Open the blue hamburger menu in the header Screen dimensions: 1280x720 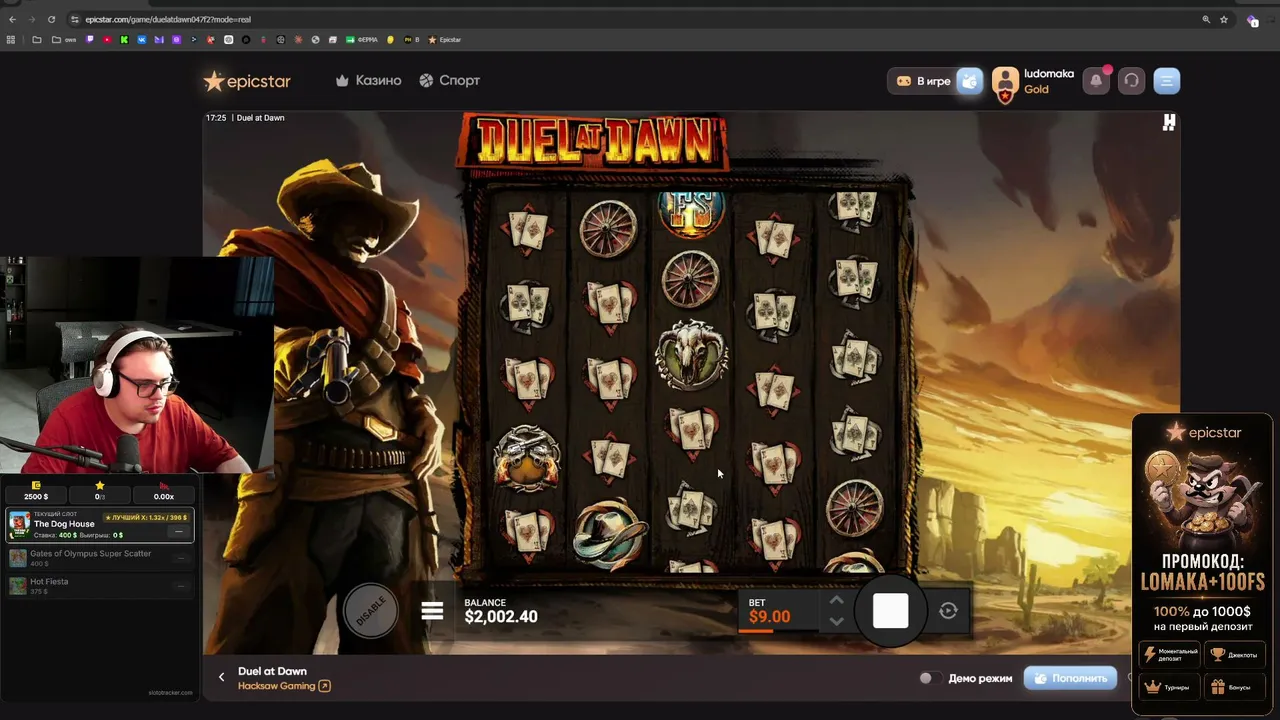[x=1167, y=81]
